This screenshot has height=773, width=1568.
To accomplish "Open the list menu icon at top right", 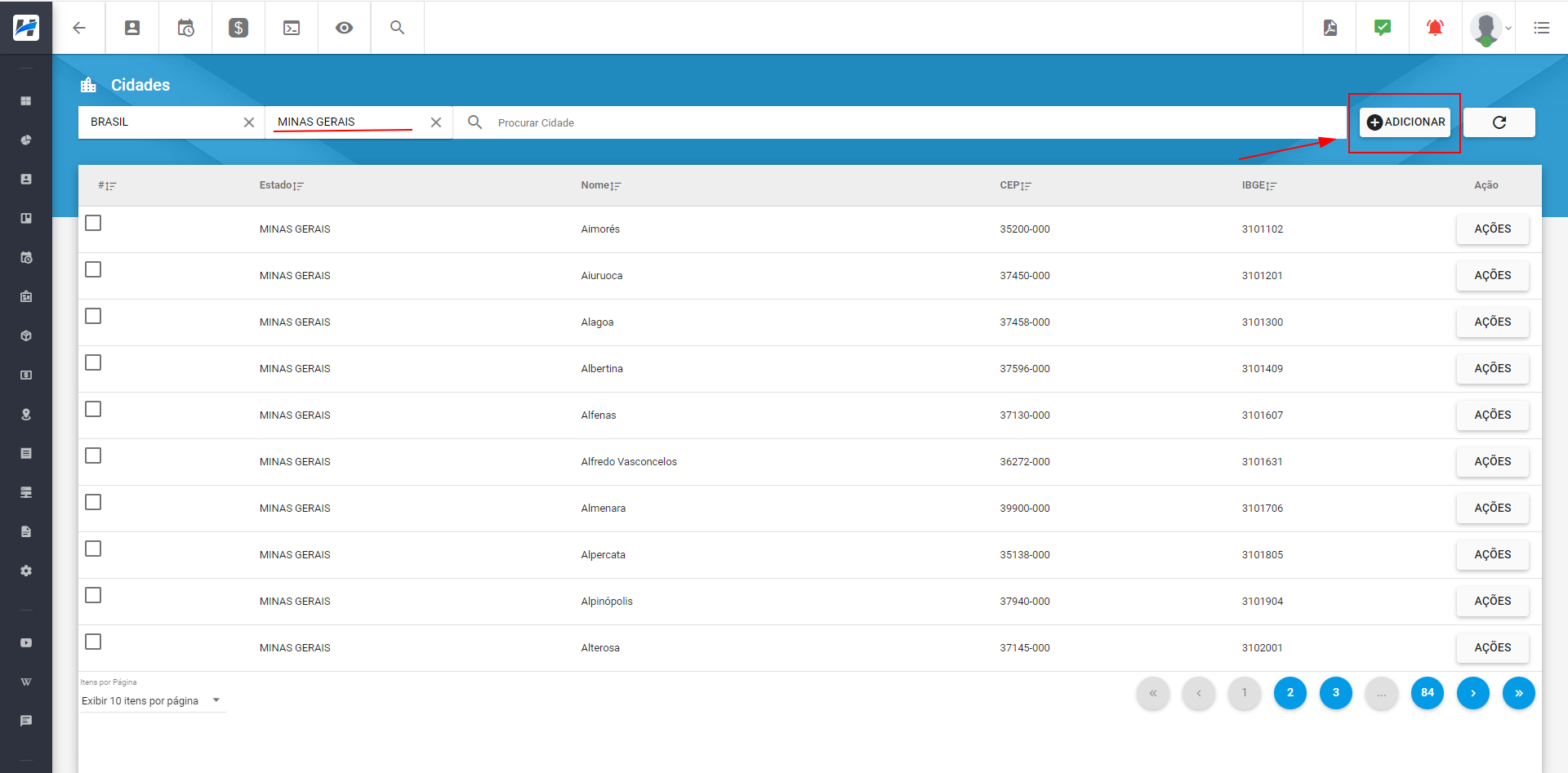I will pyautogui.click(x=1542, y=28).
